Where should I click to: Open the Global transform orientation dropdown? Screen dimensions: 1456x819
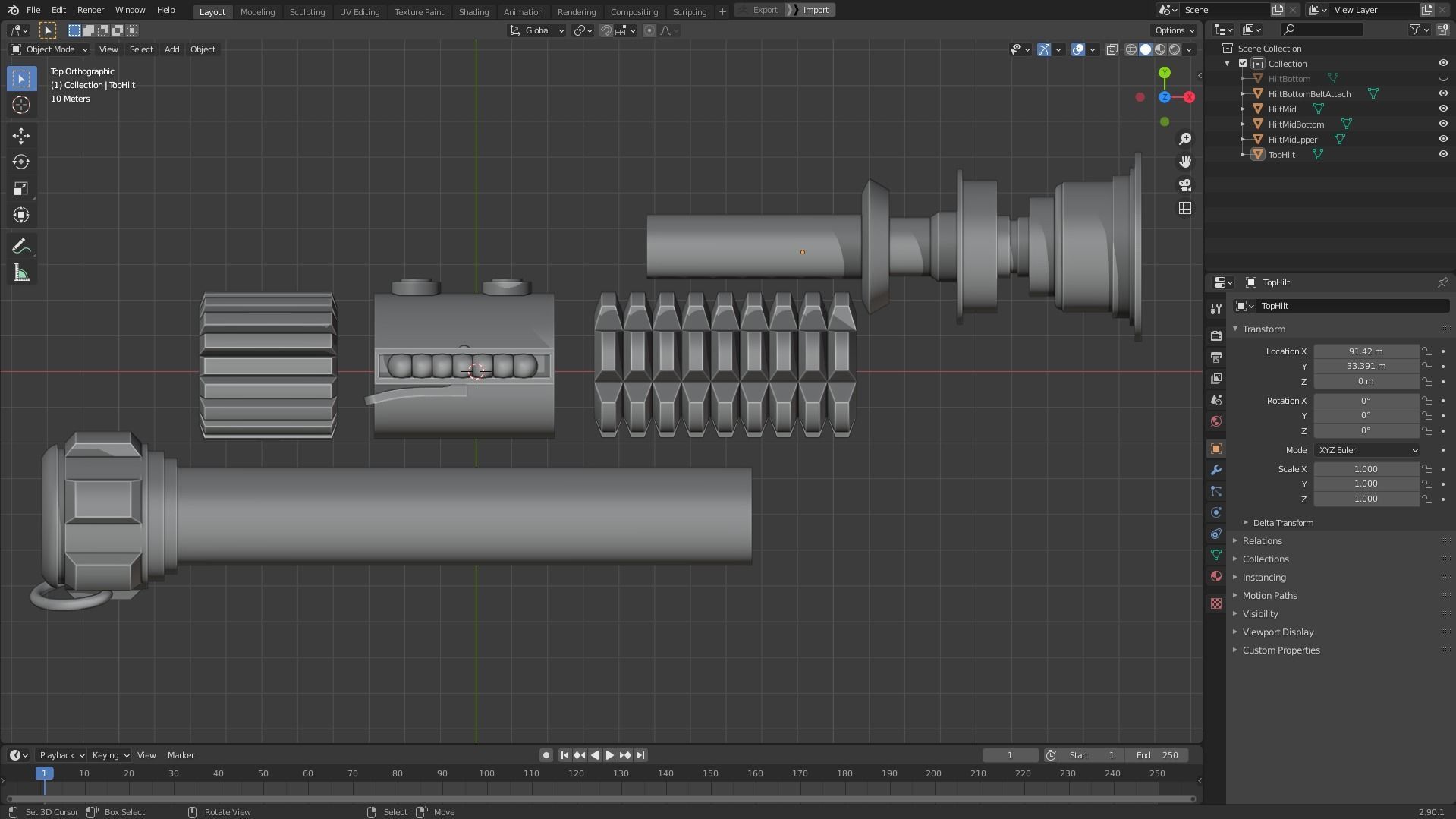537,30
